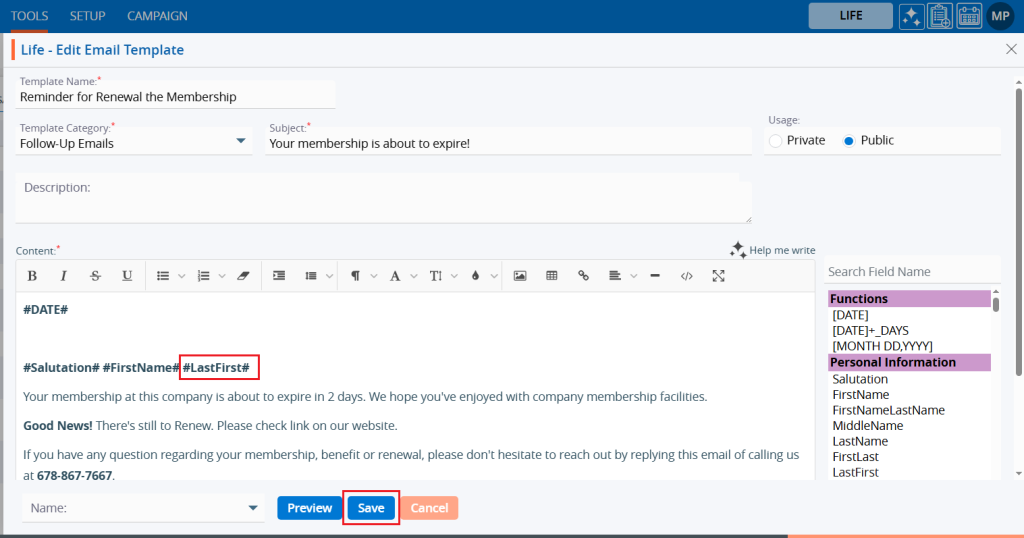Expand the Name dropdown at bottom

(x=252, y=508)
